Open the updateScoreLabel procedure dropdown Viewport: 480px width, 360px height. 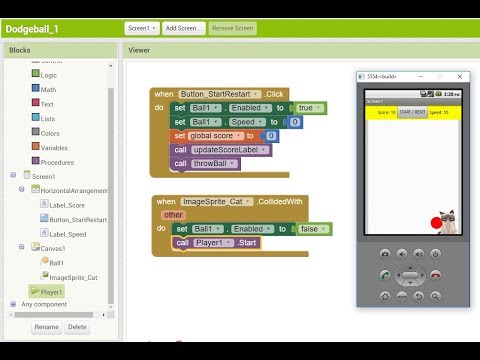[x=264, y=150]
